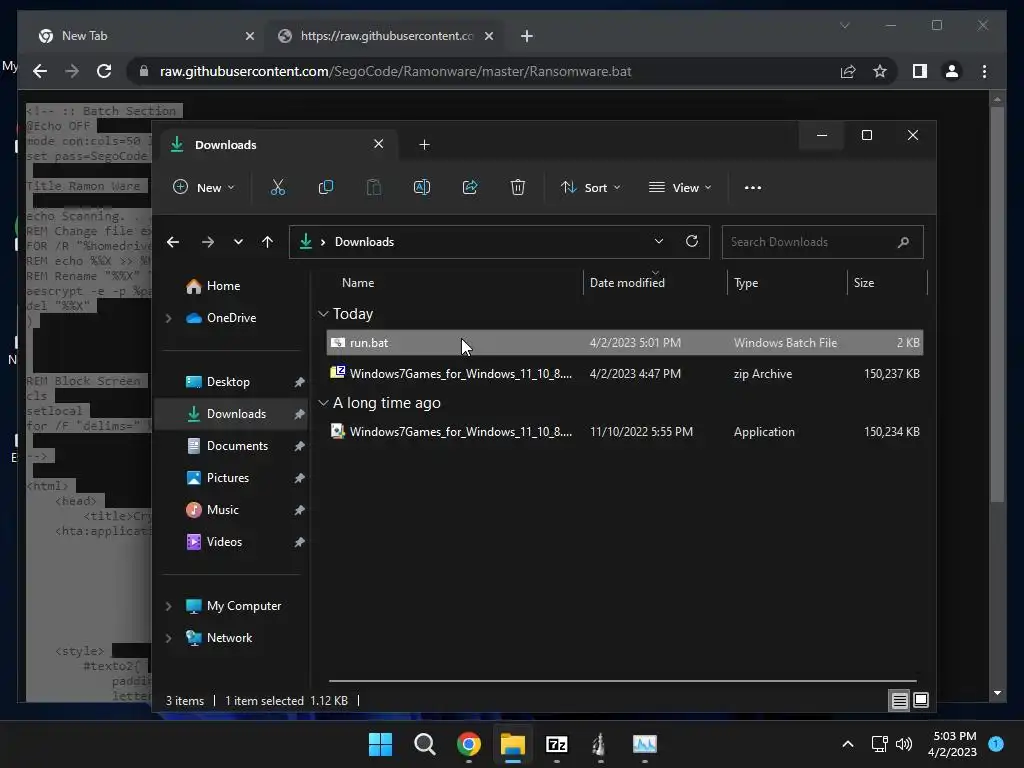Bookmark this page with the star icon
This screenshot has width=1024, height=768.
pos(880,71)
